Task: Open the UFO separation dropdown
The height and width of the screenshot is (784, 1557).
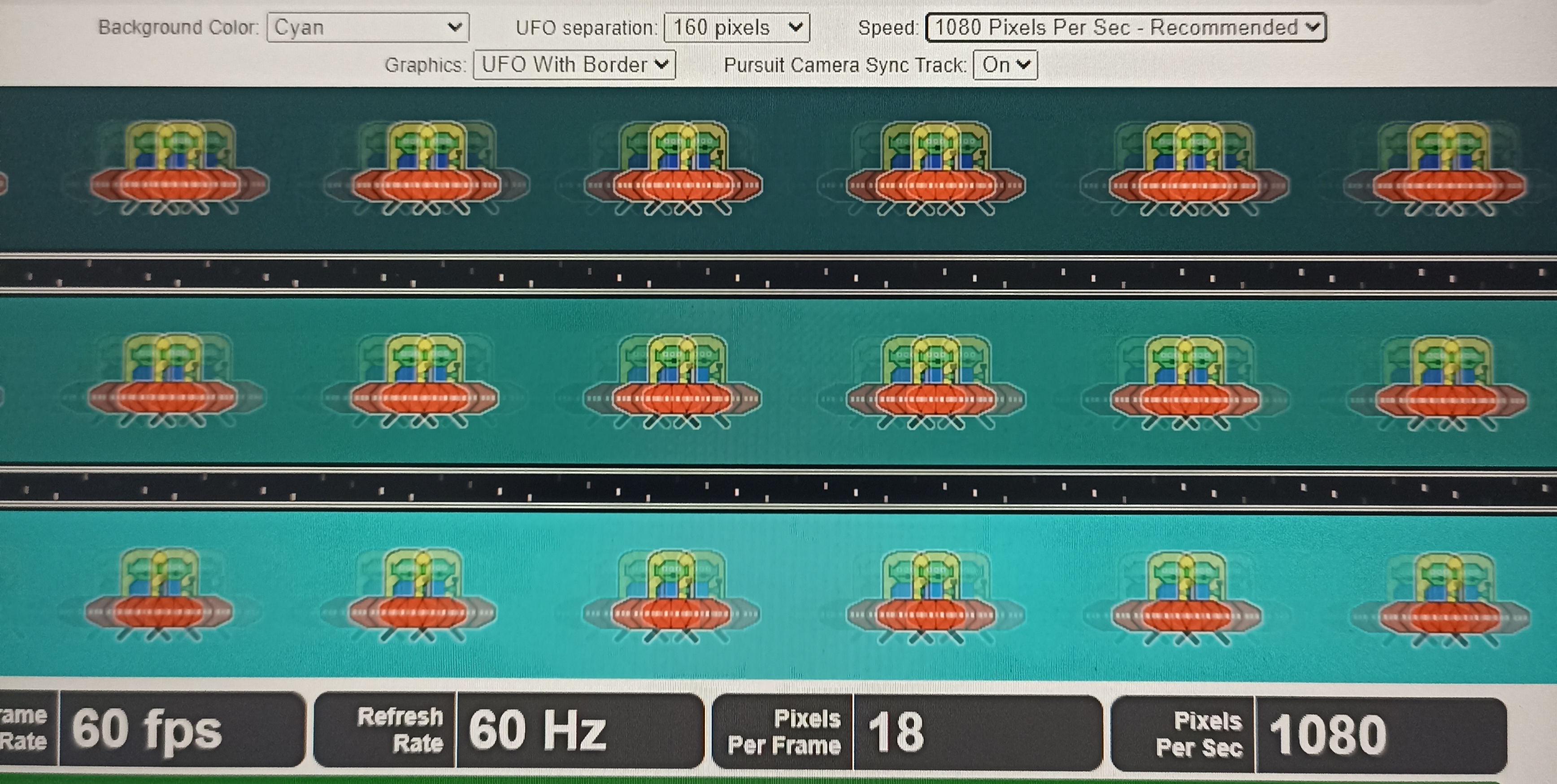Action: pos(736,28)
